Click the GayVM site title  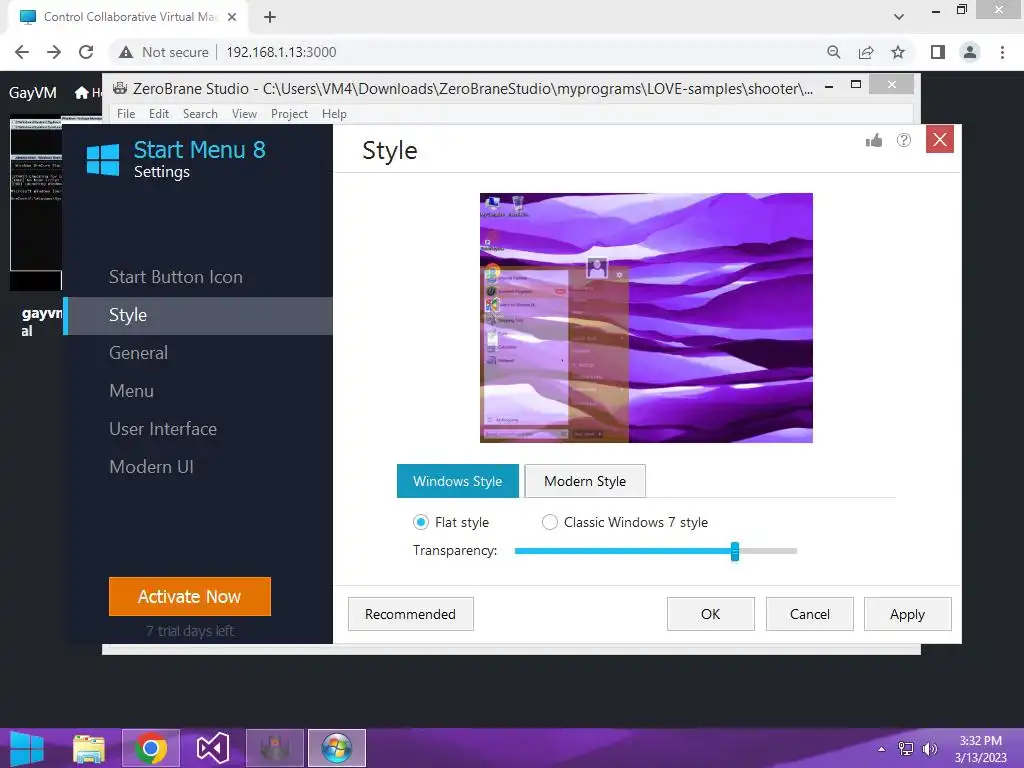click(33, 93)
